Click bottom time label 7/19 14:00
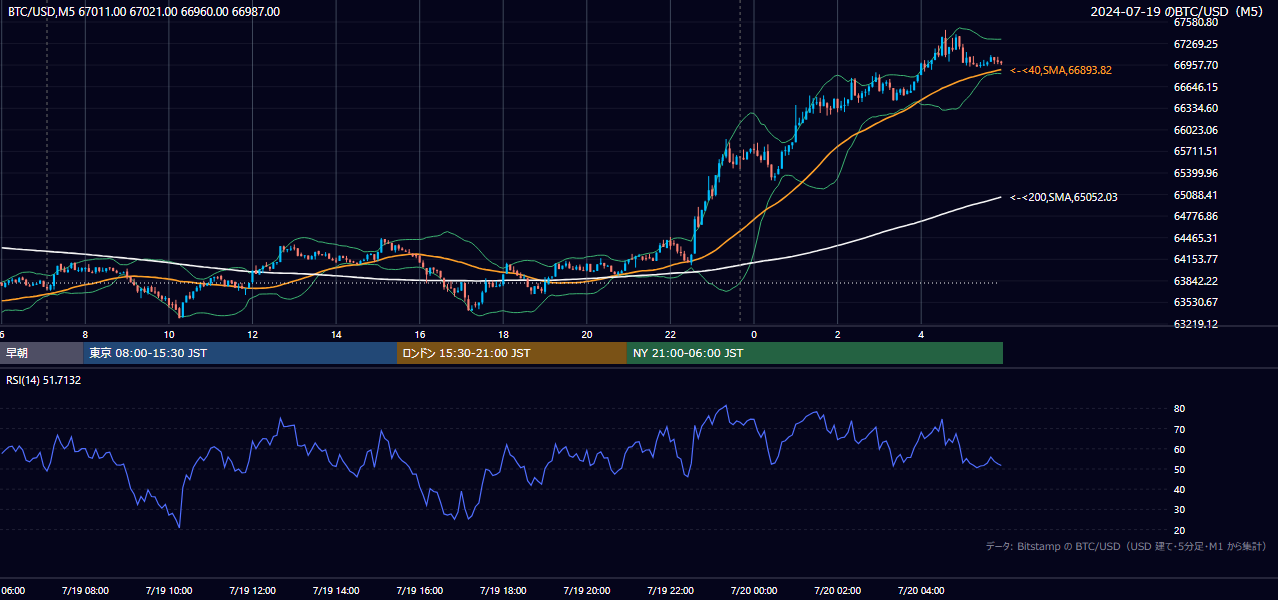The height and width of the screenshot is (600, 1278). (336, 591)
